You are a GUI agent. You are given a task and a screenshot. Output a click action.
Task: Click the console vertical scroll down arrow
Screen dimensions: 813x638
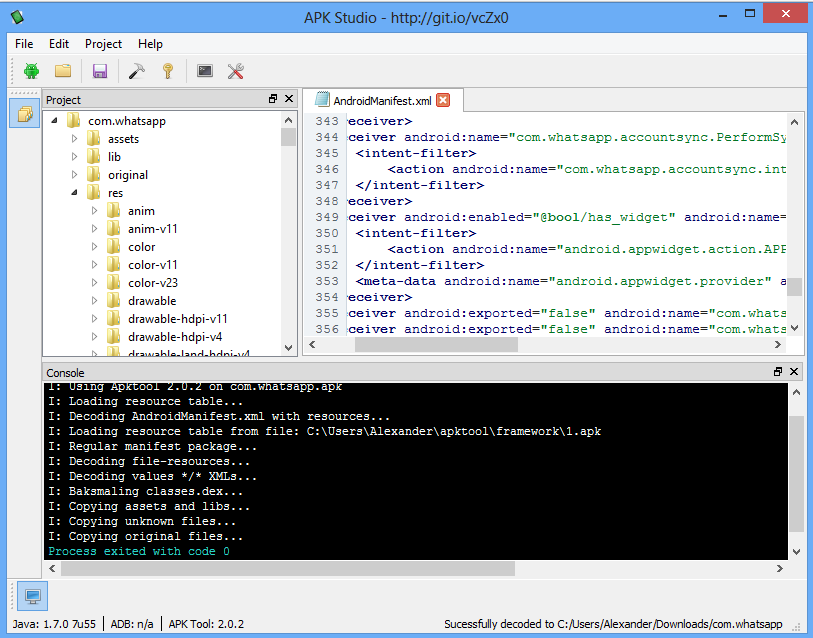[796, 551]
